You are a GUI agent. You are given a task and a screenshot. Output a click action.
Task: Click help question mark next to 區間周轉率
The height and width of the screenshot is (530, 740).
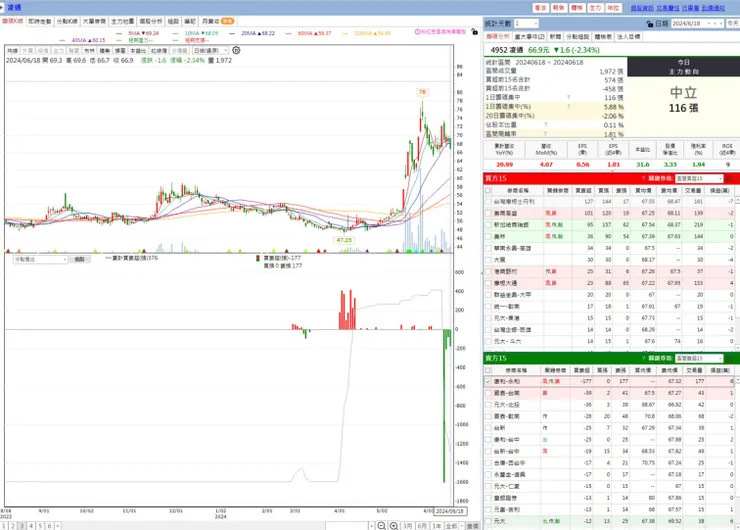coord(546,134)
